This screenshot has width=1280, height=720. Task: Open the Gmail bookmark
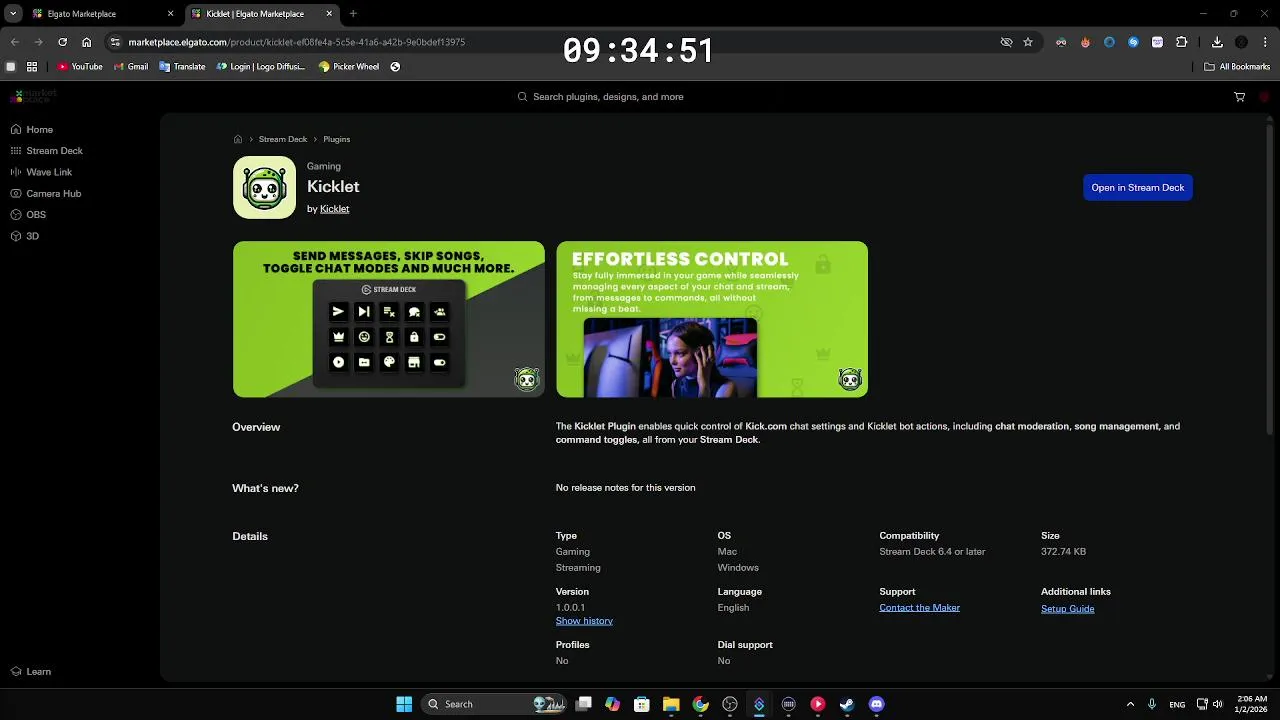click(x=130, y=67)
